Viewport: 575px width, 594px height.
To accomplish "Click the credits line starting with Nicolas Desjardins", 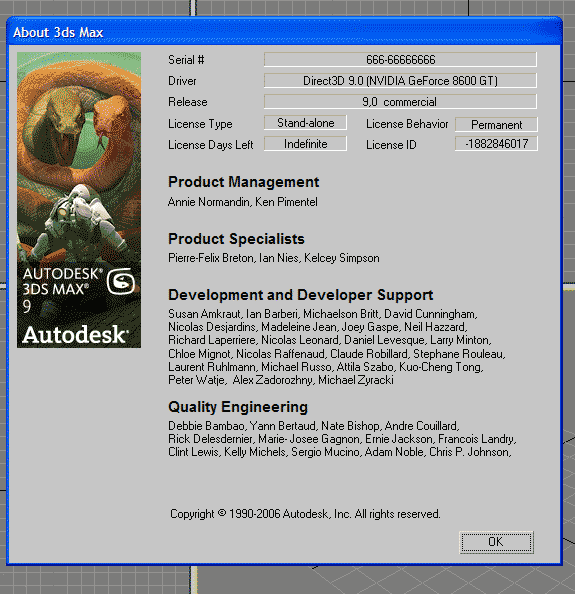I will [318, 327].
